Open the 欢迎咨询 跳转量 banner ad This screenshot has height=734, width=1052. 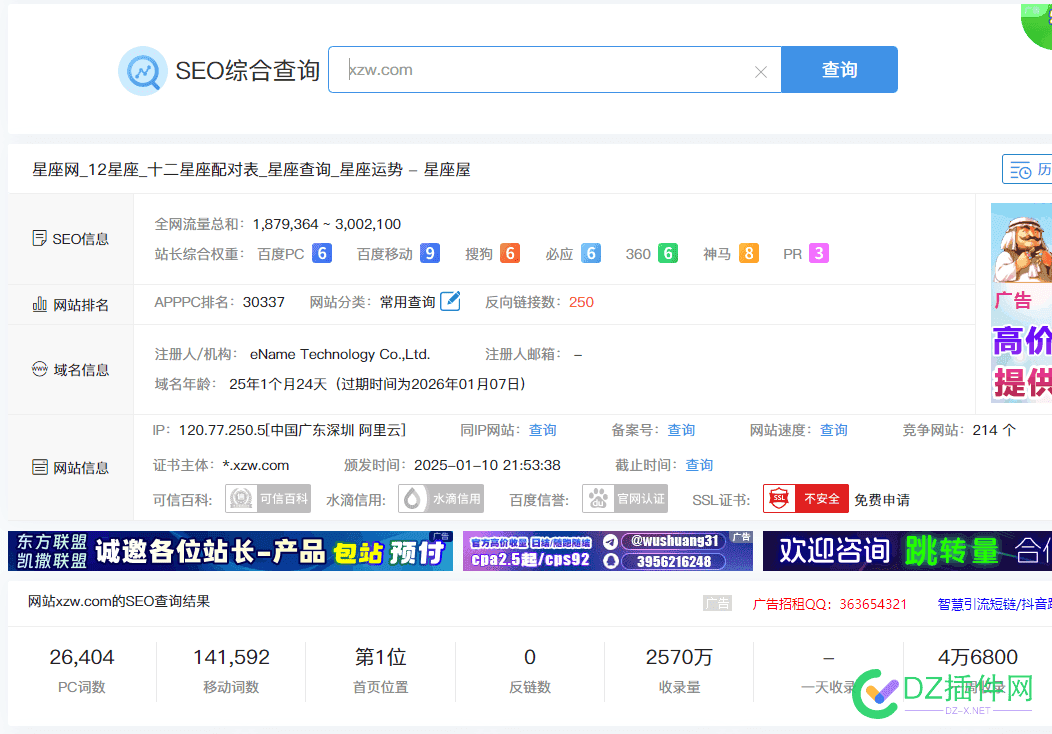[907, 551]
